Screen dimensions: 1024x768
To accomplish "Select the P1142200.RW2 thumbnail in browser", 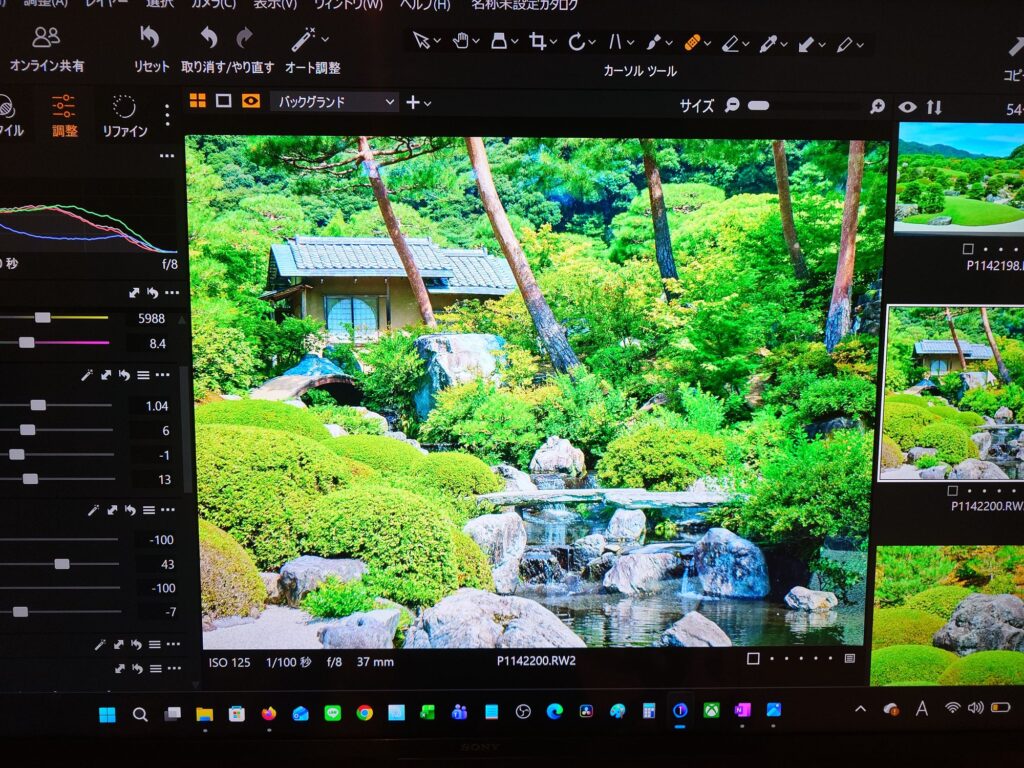I will [953, 393].
